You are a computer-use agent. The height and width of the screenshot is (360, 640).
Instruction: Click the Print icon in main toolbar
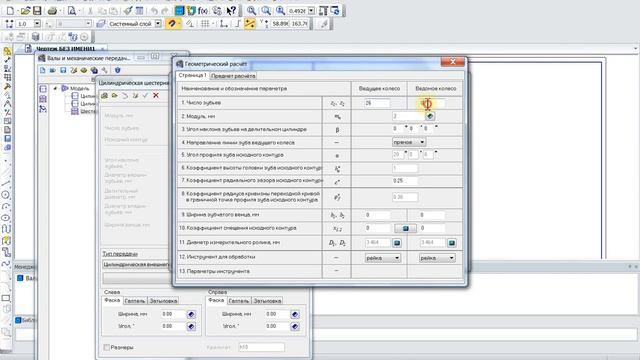53,10
